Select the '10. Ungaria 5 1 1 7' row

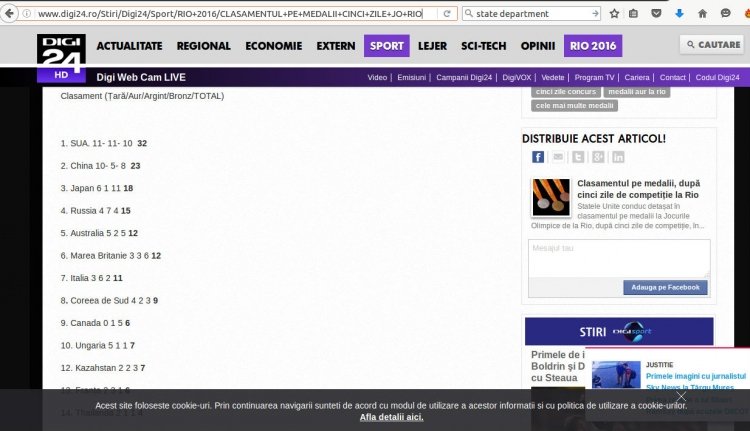[x=98, y=345]
